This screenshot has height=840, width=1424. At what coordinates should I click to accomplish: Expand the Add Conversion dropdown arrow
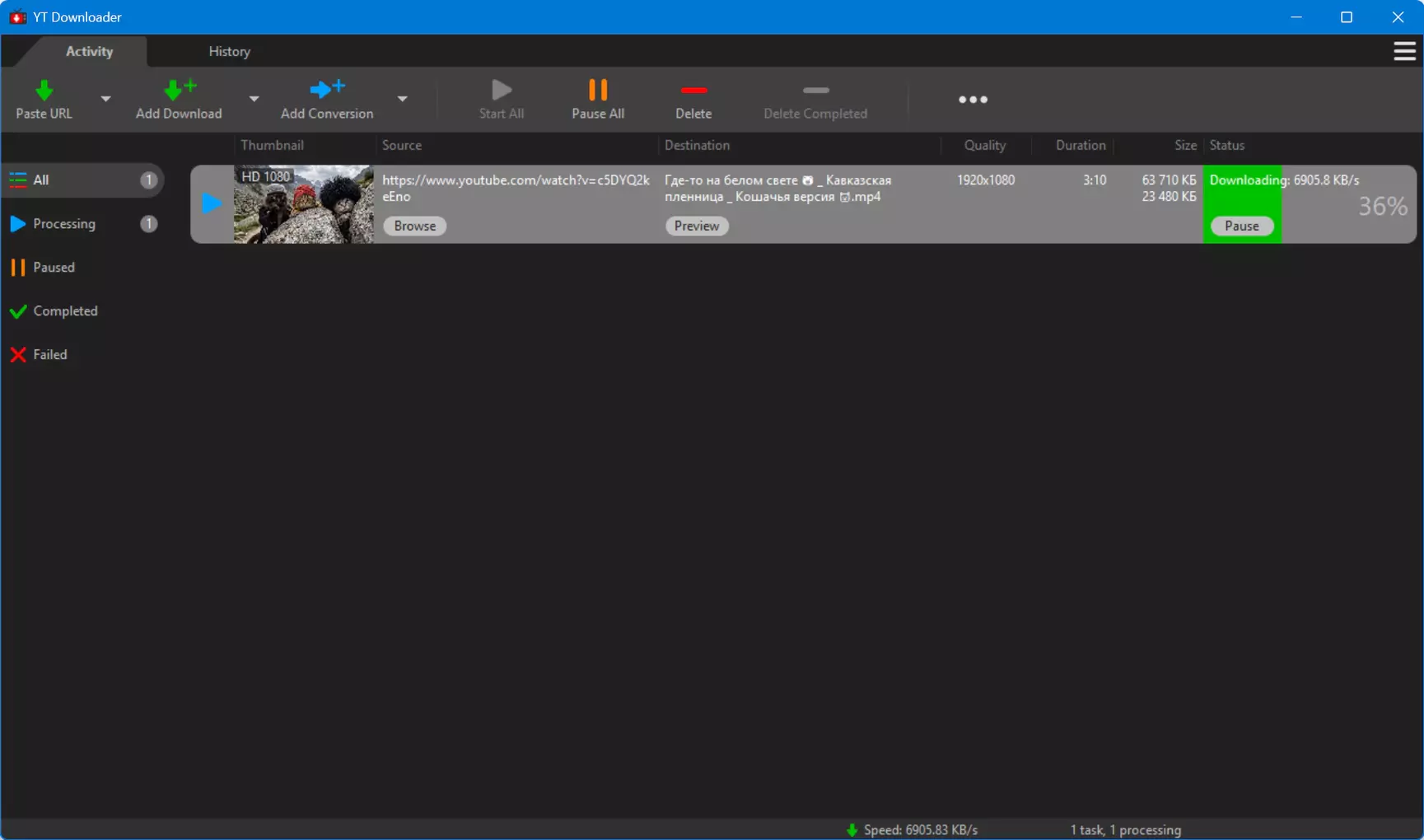402,99
